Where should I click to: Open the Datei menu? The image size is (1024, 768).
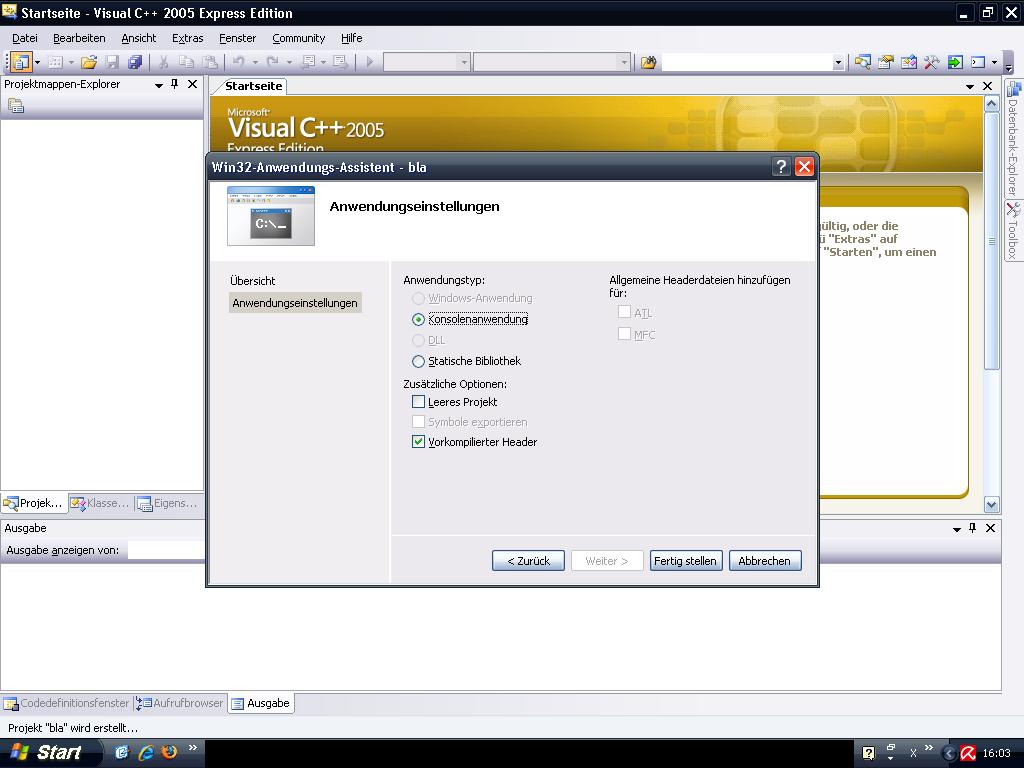[x=25, y=38]
